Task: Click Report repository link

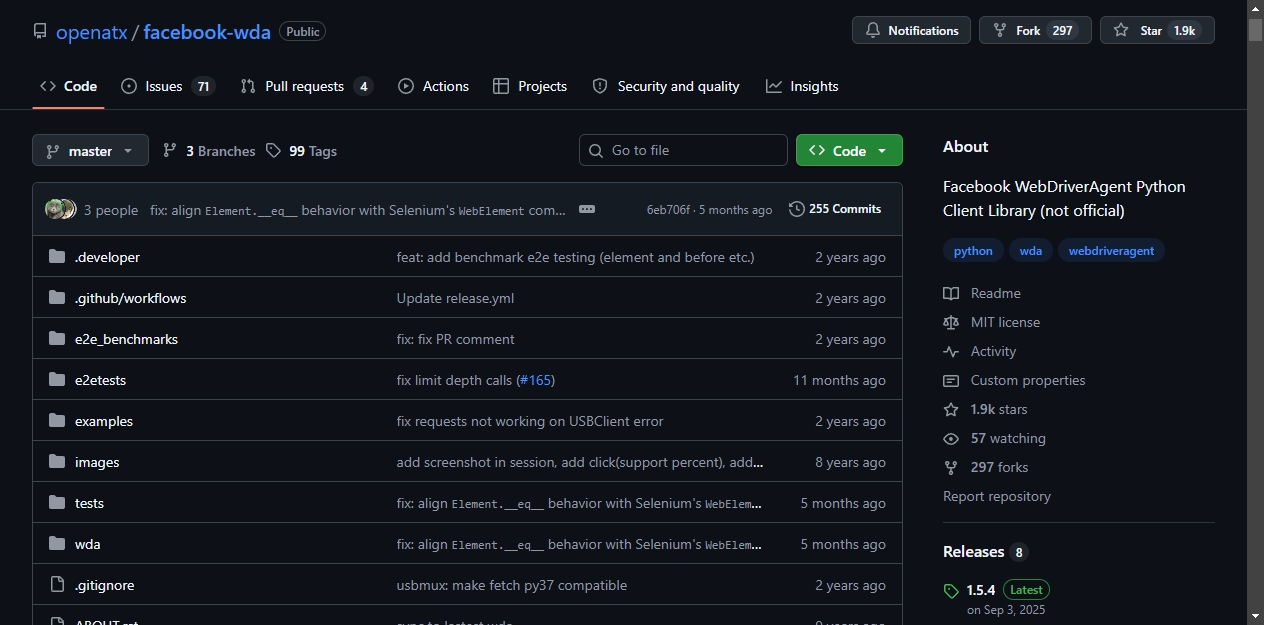Action: (997, 496)
